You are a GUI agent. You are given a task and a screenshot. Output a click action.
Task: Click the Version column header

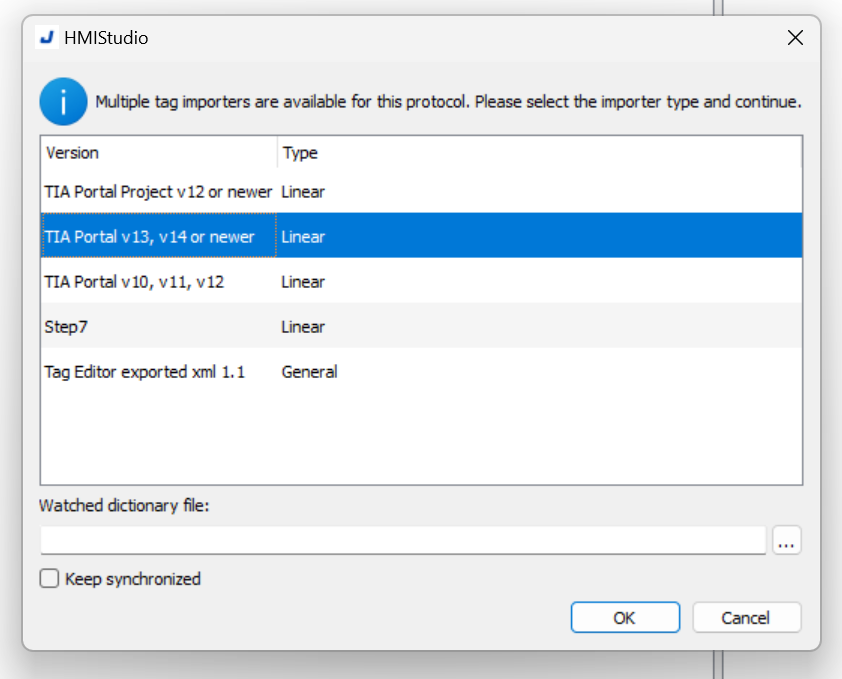159,153
